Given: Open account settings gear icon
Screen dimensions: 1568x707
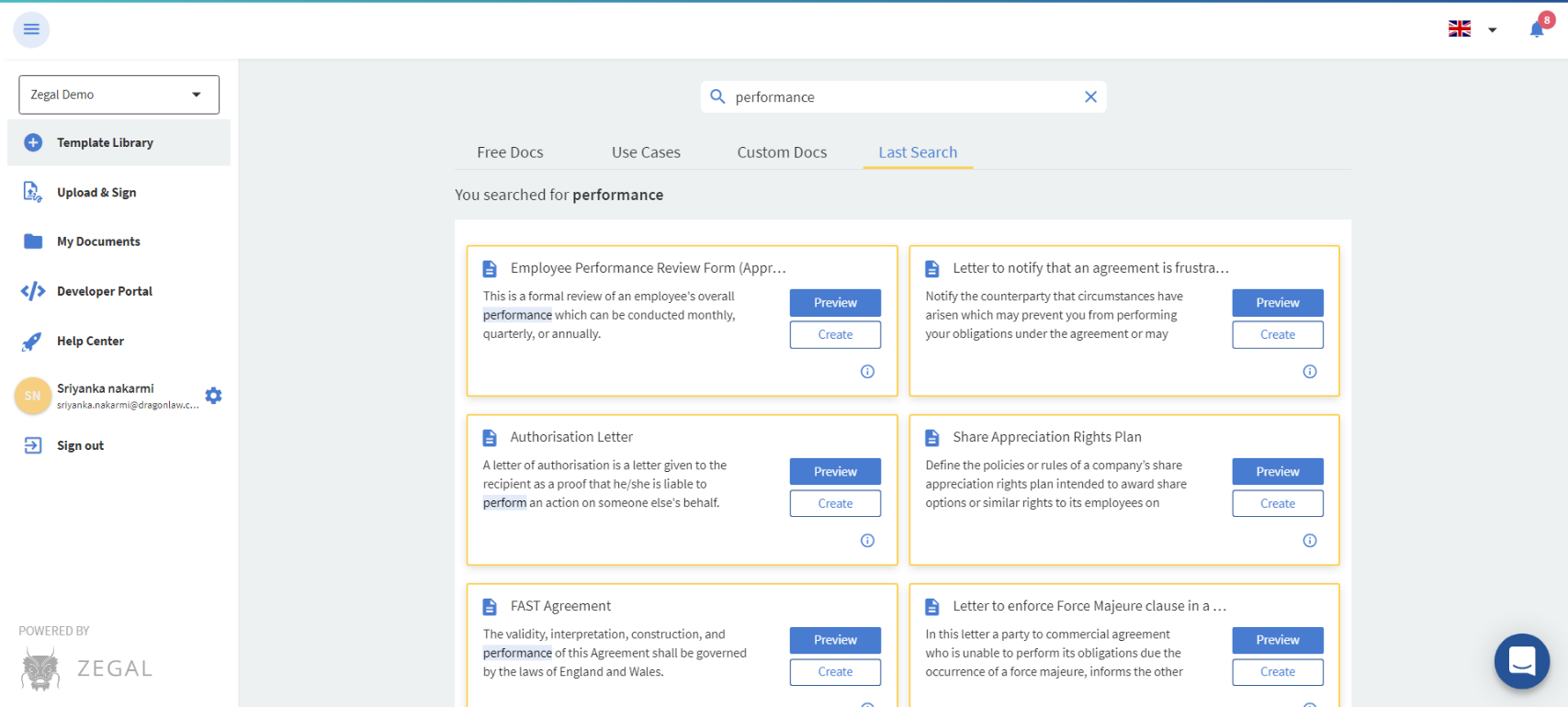Looking at the screenshot, I should click(x=213, y=396).
